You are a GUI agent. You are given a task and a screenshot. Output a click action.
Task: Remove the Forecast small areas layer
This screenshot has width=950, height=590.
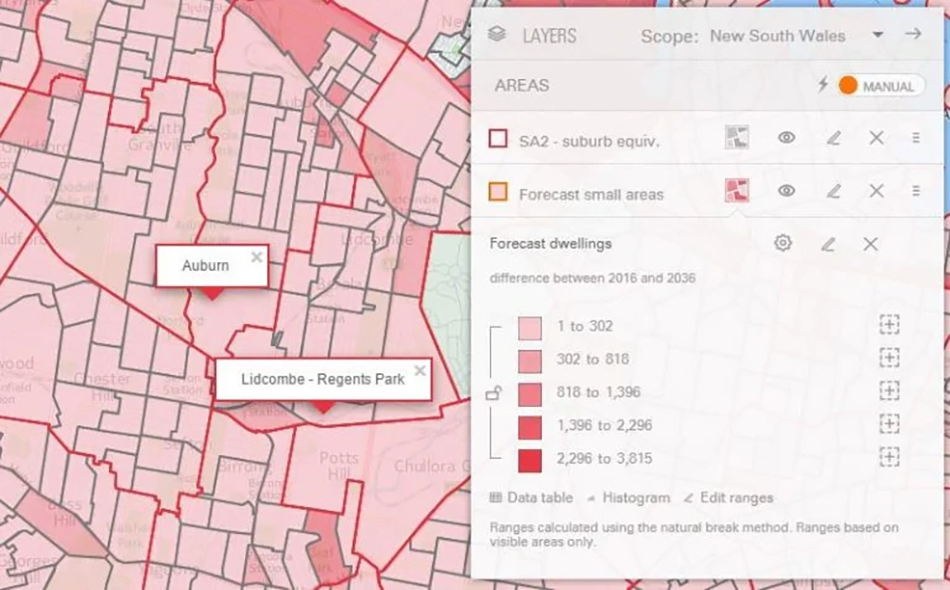(876, 191)
